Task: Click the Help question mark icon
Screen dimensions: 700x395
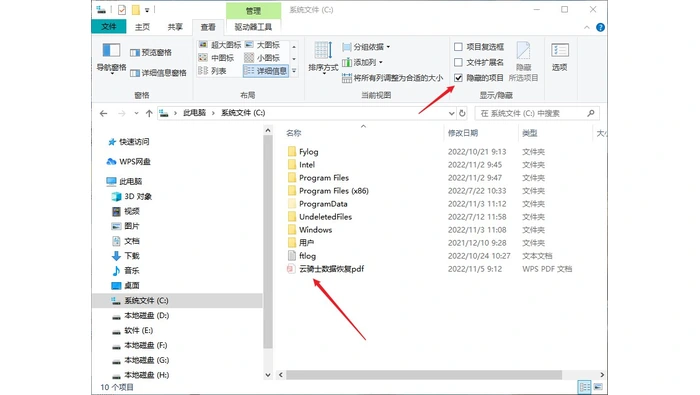Action: [x=600, y=27]
